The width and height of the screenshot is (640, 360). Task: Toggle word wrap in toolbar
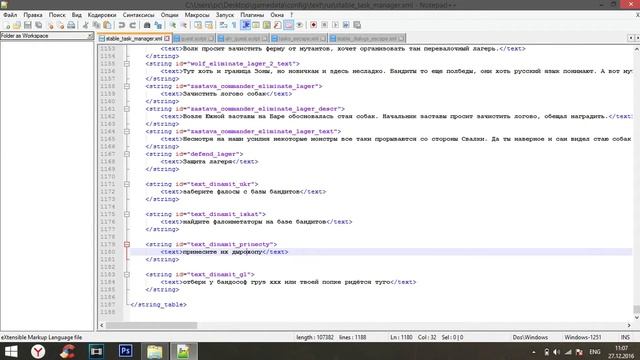pyautogui.click(x=223, y=25)
